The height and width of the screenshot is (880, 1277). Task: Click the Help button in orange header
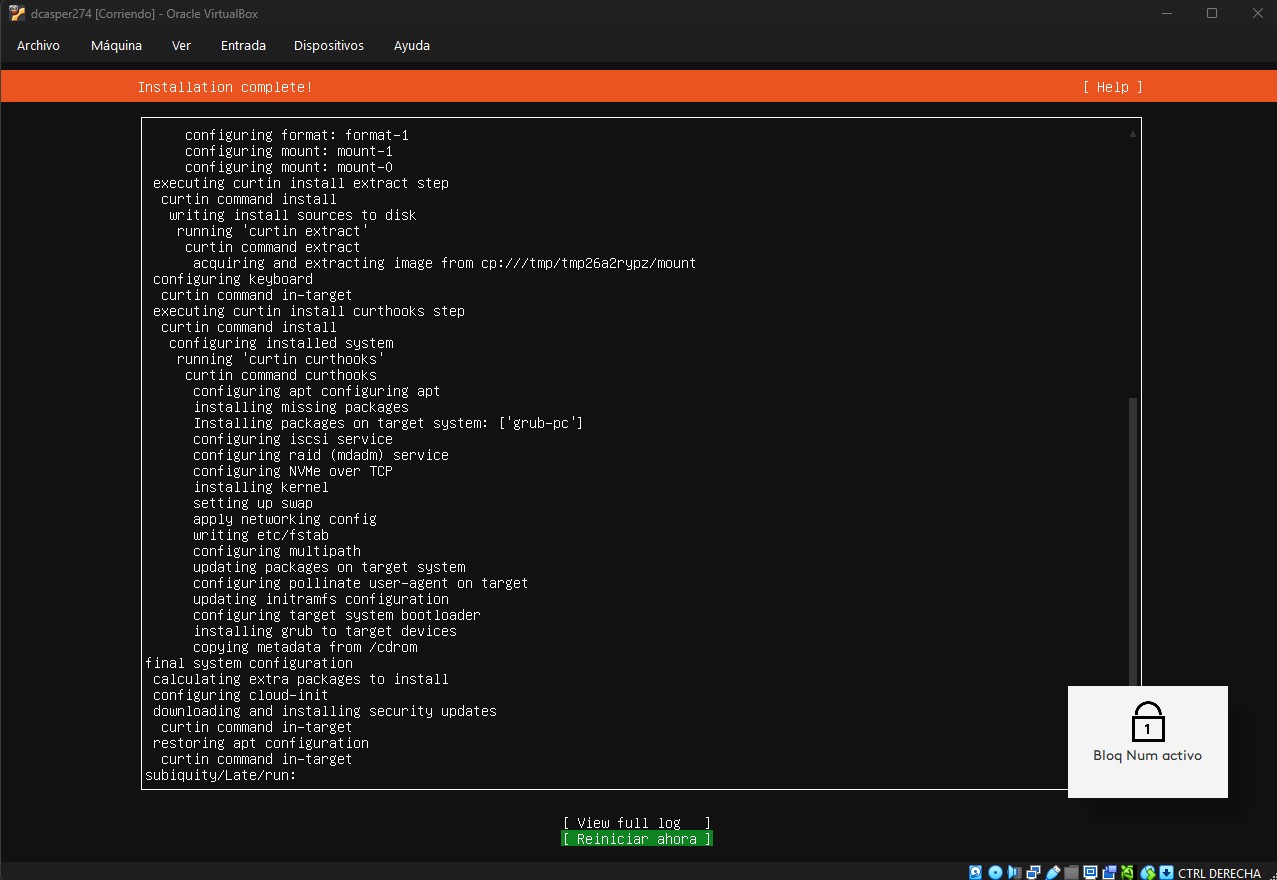click(x=1112, y=87)
